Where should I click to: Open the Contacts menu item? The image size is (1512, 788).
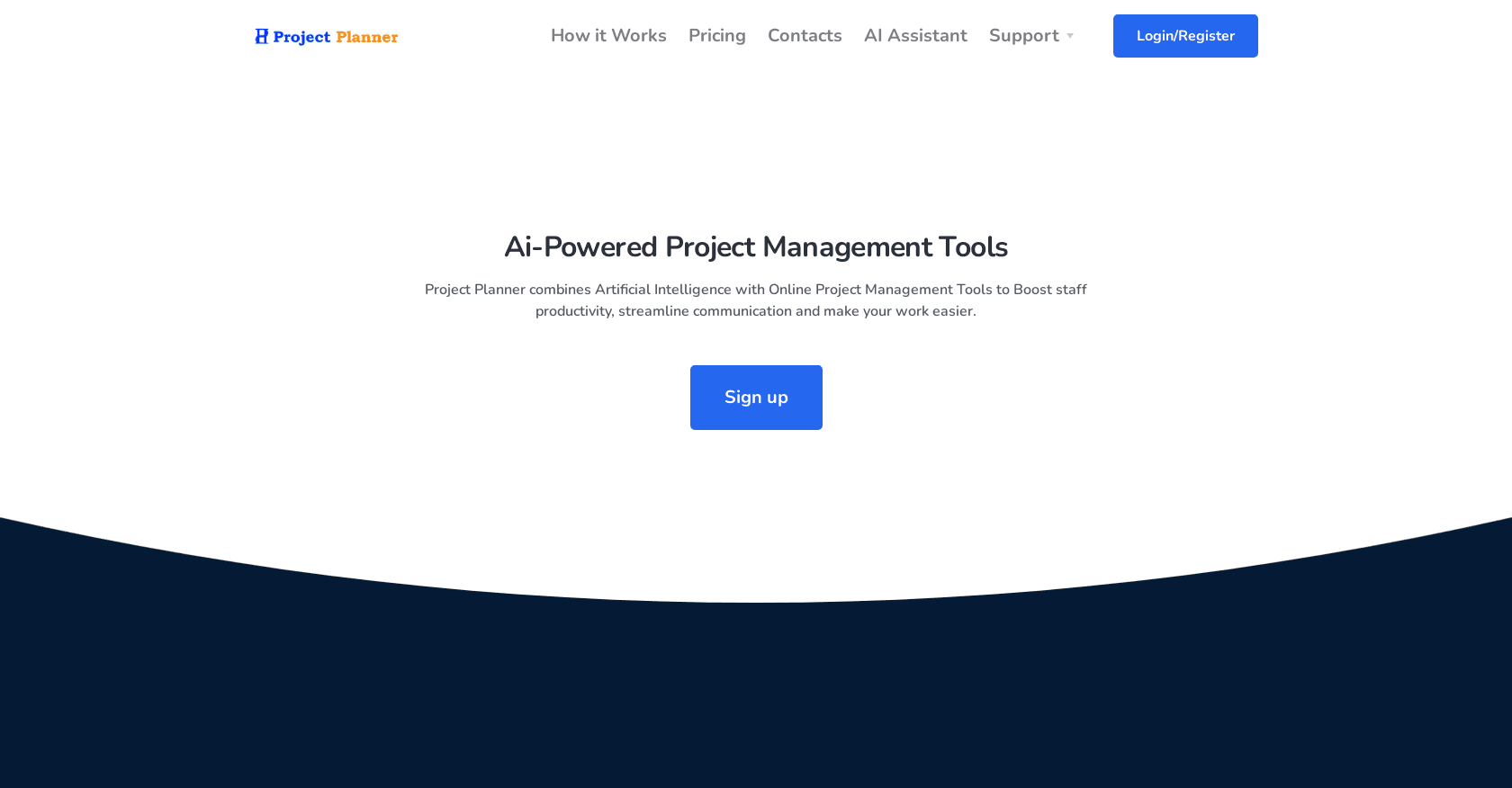click(805, 36)
